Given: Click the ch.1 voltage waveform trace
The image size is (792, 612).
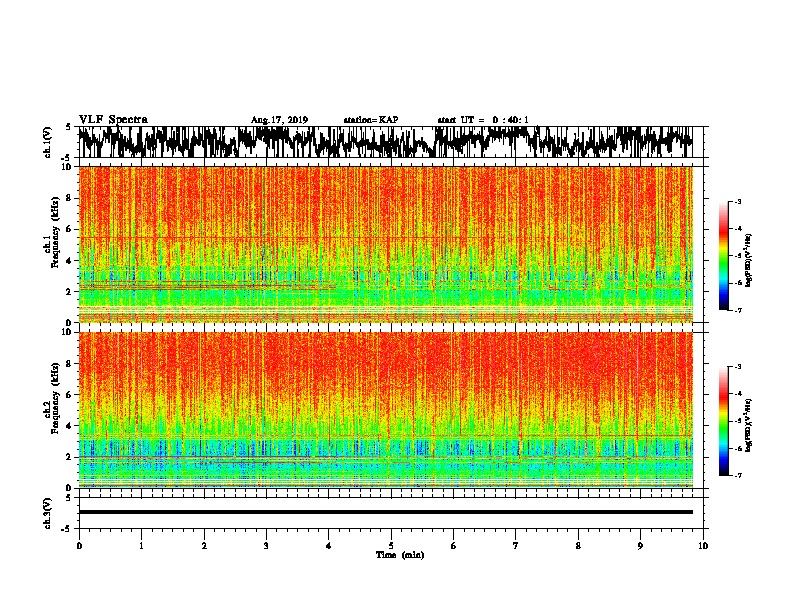Looking at the screenshot, I should pos(385,142).
